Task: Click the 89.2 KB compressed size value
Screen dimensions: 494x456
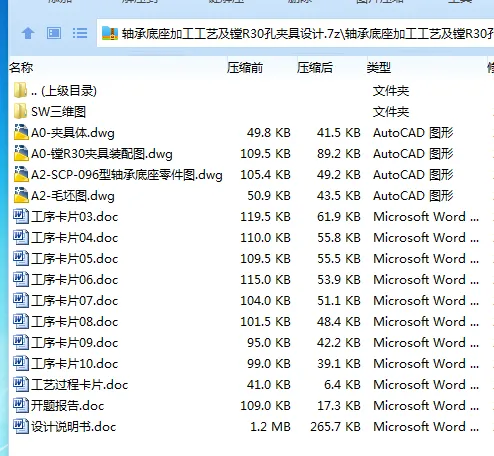Action: click(x=339, y=154)
